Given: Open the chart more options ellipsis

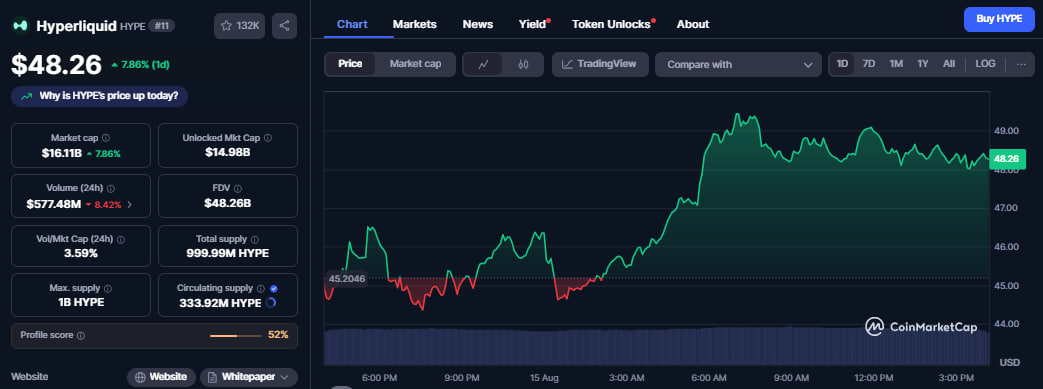Looking at the screenshot, I should pos(1021,65).
